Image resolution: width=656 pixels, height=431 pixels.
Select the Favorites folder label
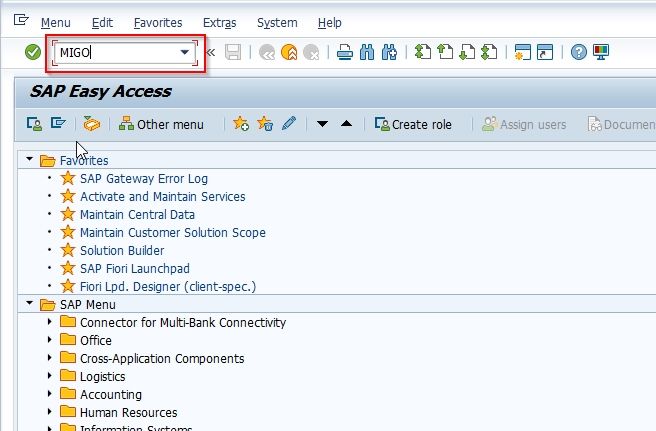point(84,161)
